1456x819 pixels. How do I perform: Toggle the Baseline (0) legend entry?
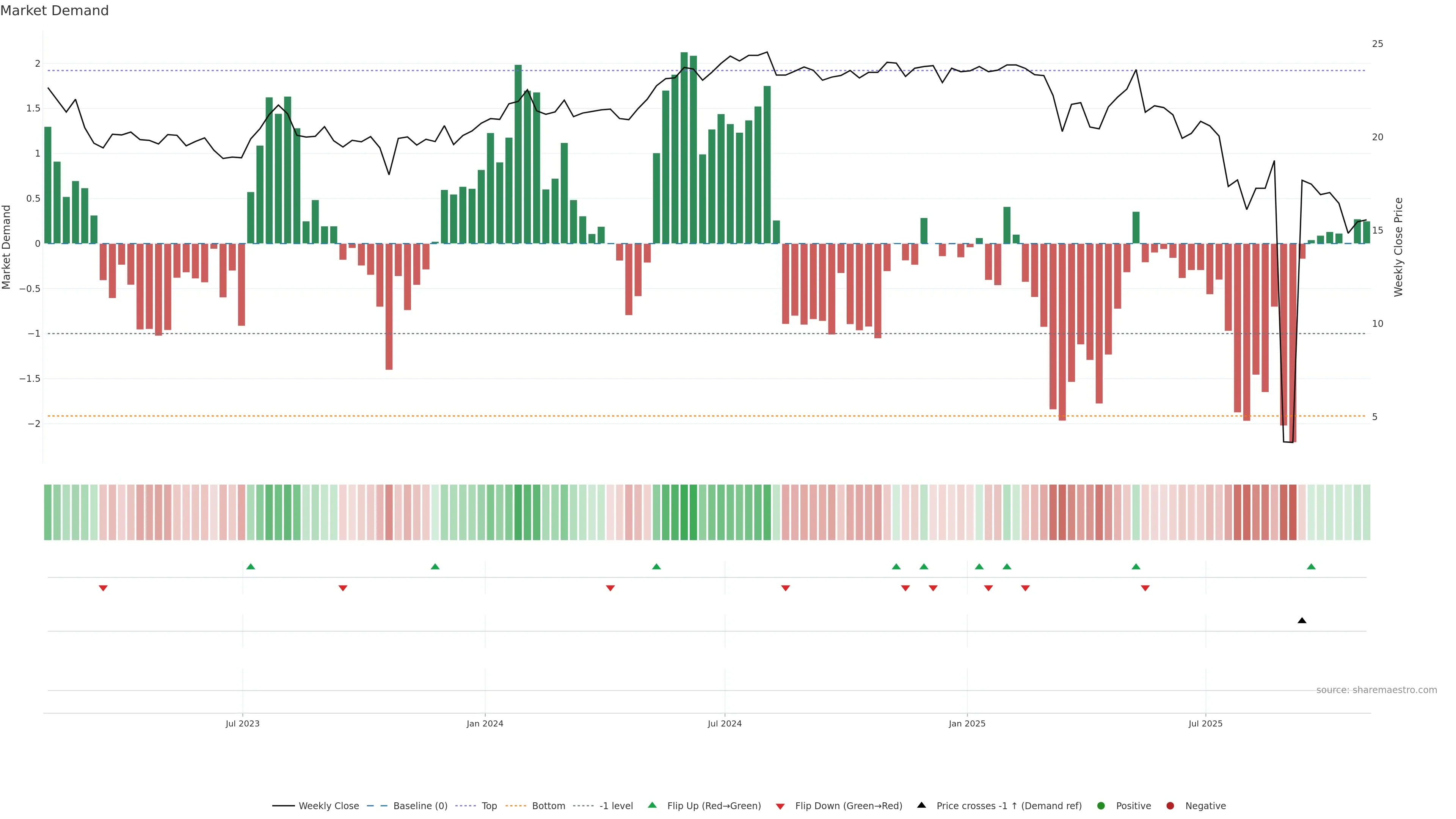[x=420, y=806]
